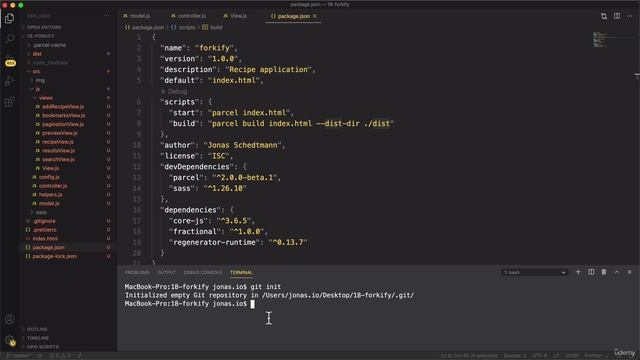The image size is (640, 360).
Task: Open package-lock.json in explorer
Action: [x=54, y=256]
